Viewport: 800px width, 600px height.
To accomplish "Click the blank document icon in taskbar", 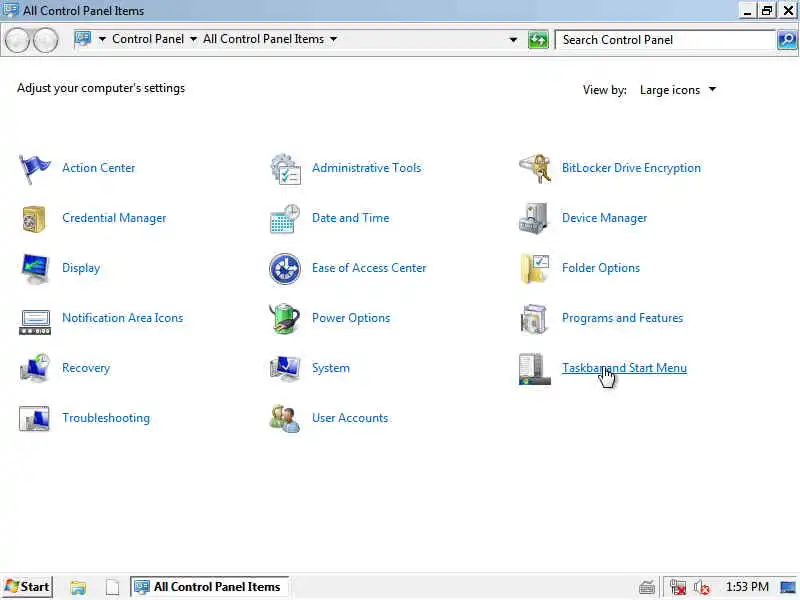I will coord(112,587).
